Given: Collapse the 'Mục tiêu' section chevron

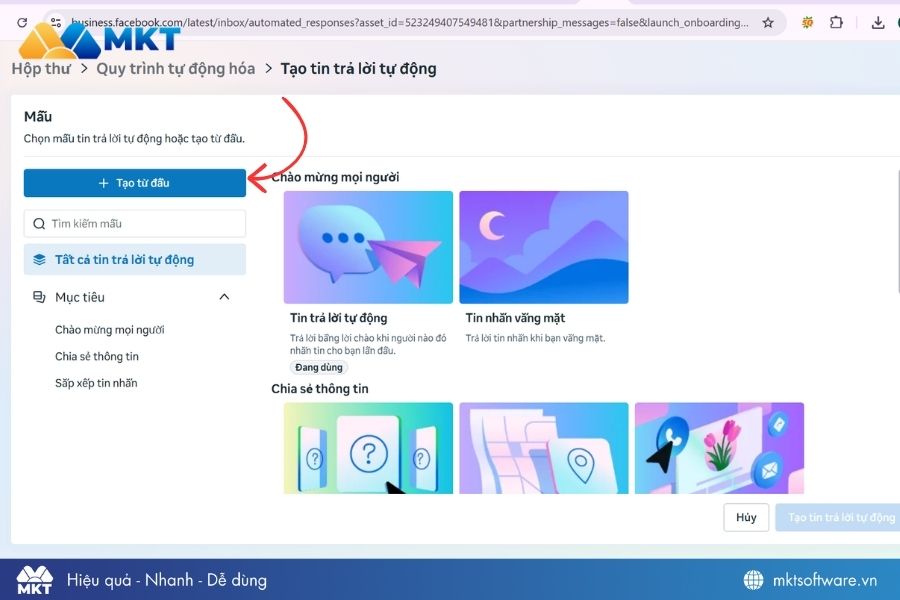Looking at the screenshot, I should [x=224, y=297].
